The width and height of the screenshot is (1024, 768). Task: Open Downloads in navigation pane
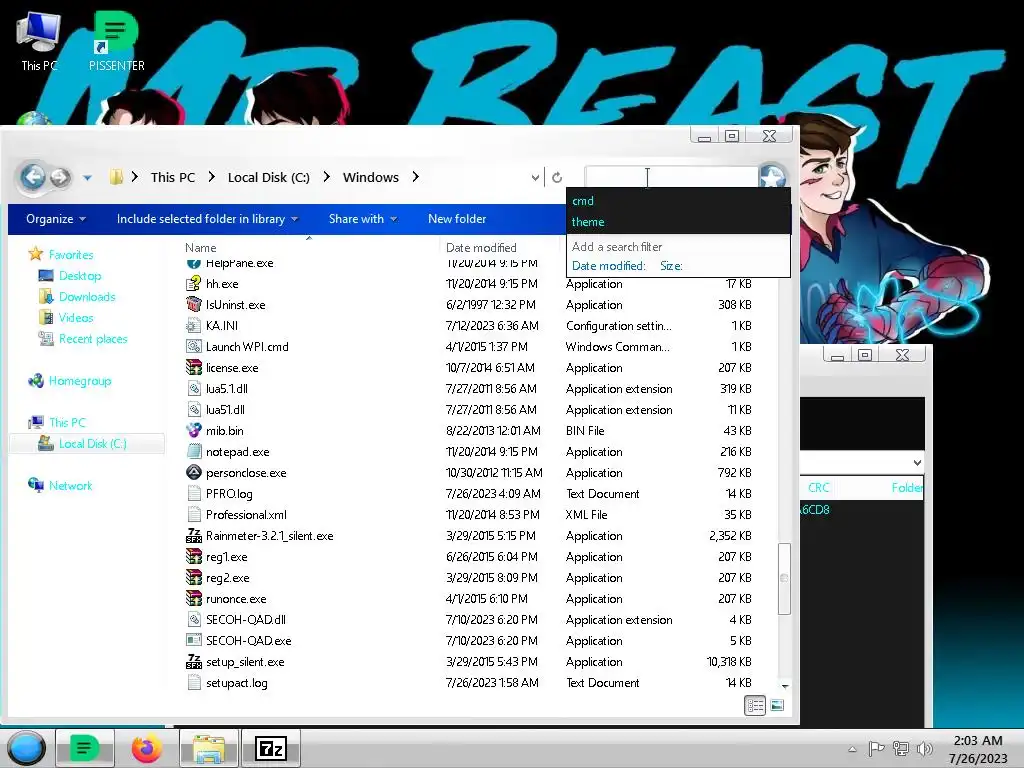[x=87, y=296]
